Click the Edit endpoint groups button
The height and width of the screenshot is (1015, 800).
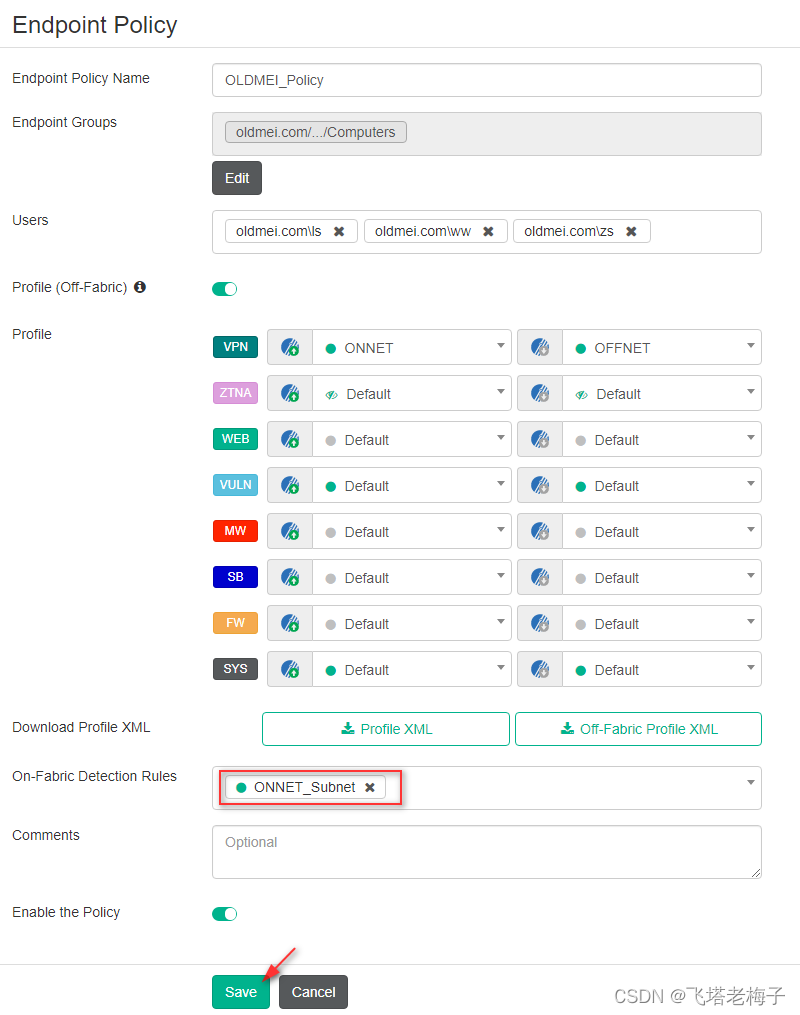tap(237, 178)
